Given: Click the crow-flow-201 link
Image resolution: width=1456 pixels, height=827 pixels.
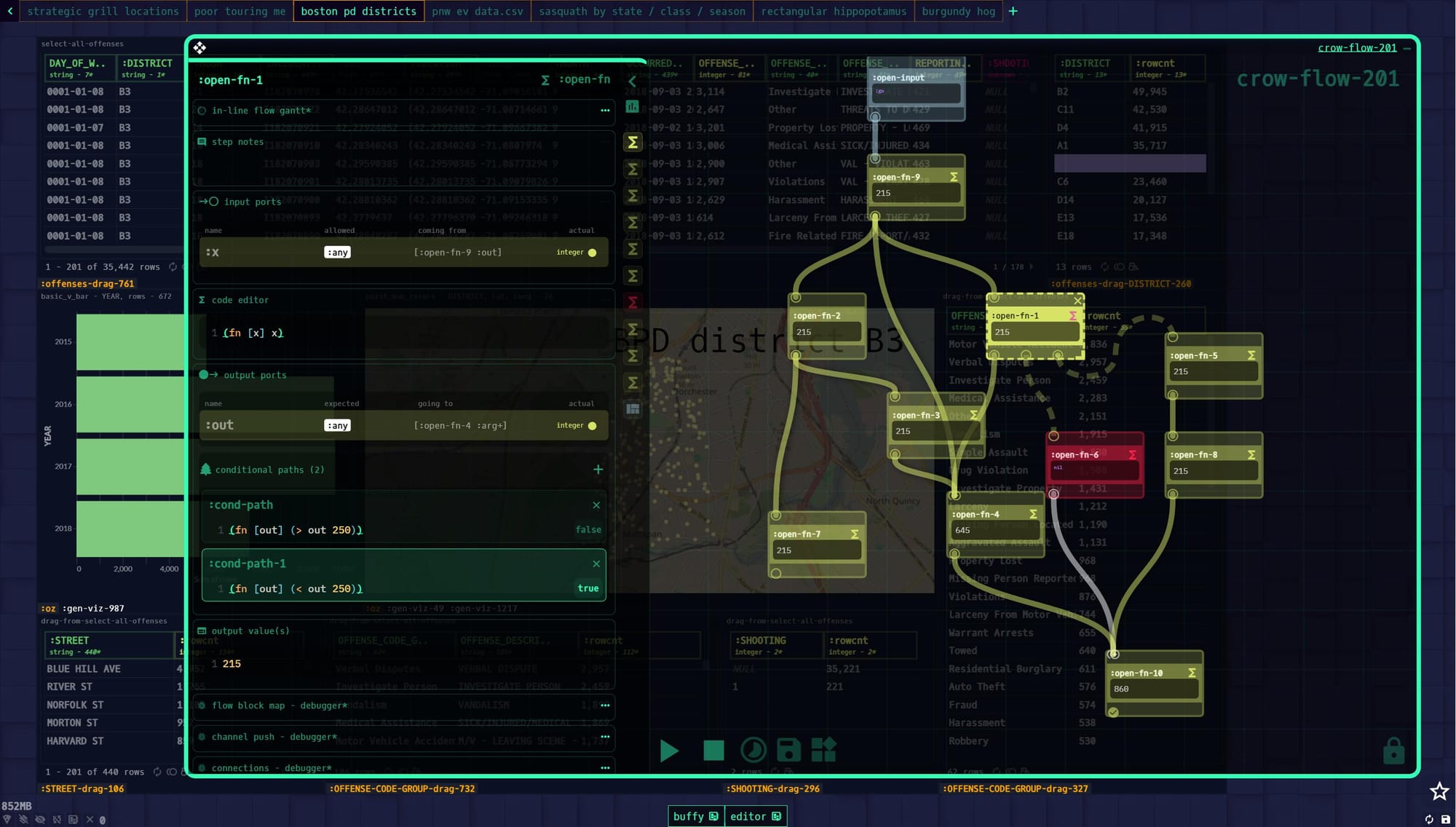Looking at the screenshot, I should 1356,48.
